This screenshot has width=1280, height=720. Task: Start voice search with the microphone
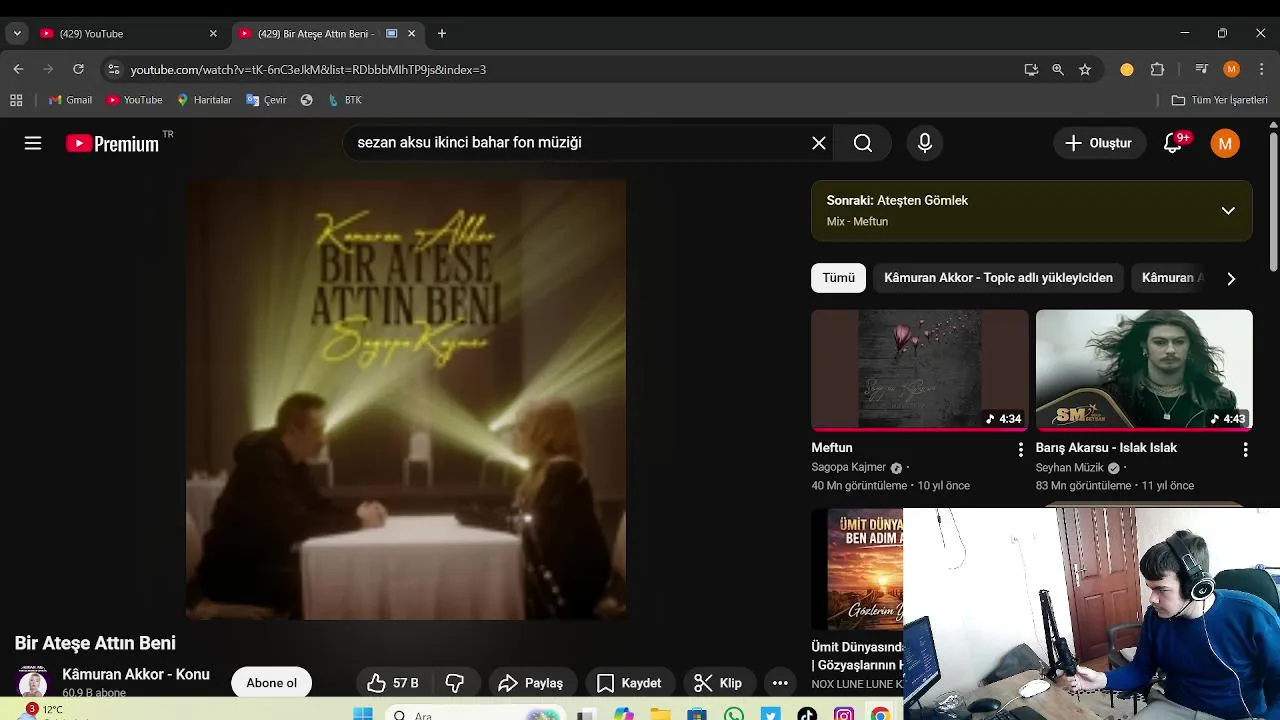tap(925, 143)
